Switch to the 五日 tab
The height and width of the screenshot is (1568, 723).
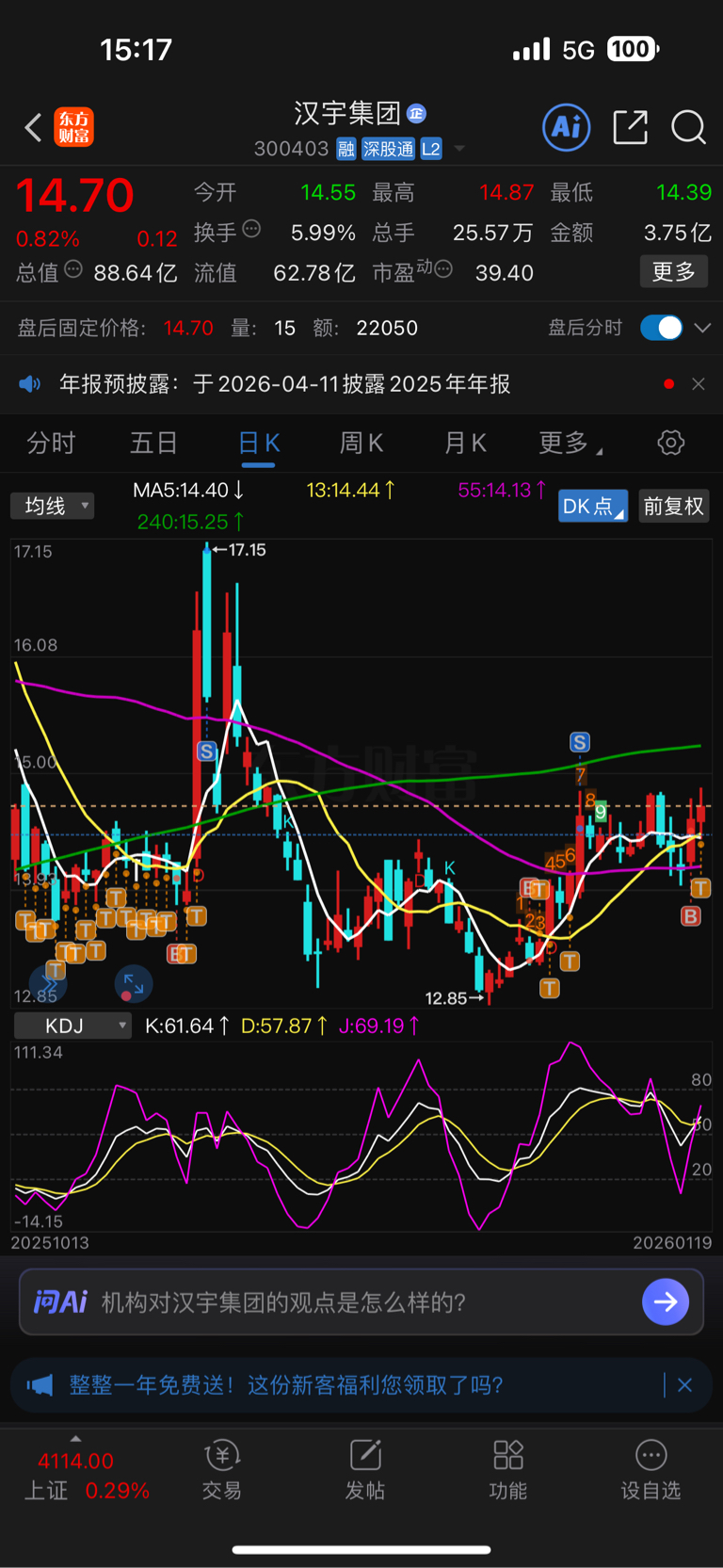point(153,443)
